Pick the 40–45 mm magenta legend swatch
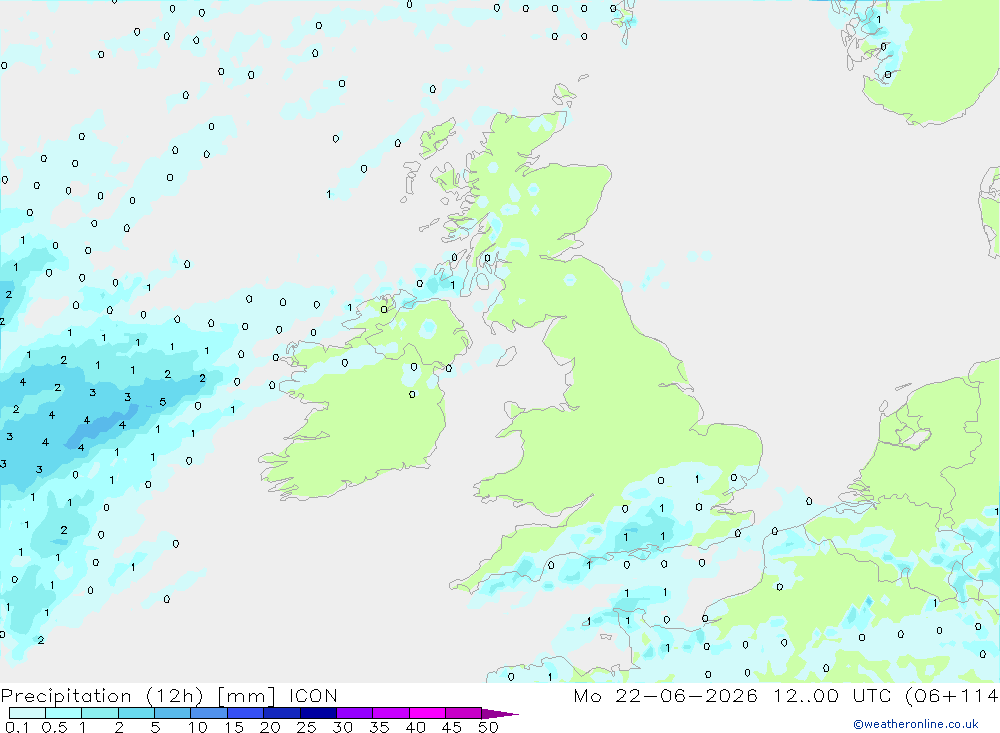Screen dimensions: 1000x733 click(427, 713)
